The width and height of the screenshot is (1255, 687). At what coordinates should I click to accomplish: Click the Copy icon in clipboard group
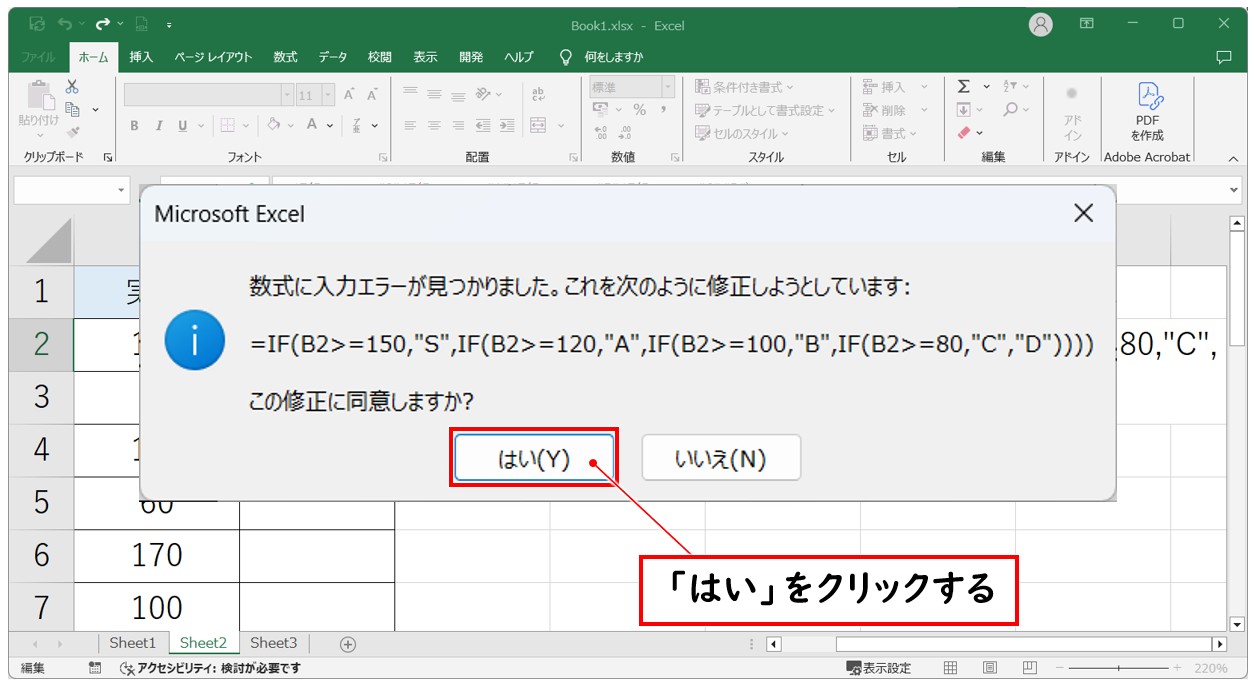tap(72, 109)
